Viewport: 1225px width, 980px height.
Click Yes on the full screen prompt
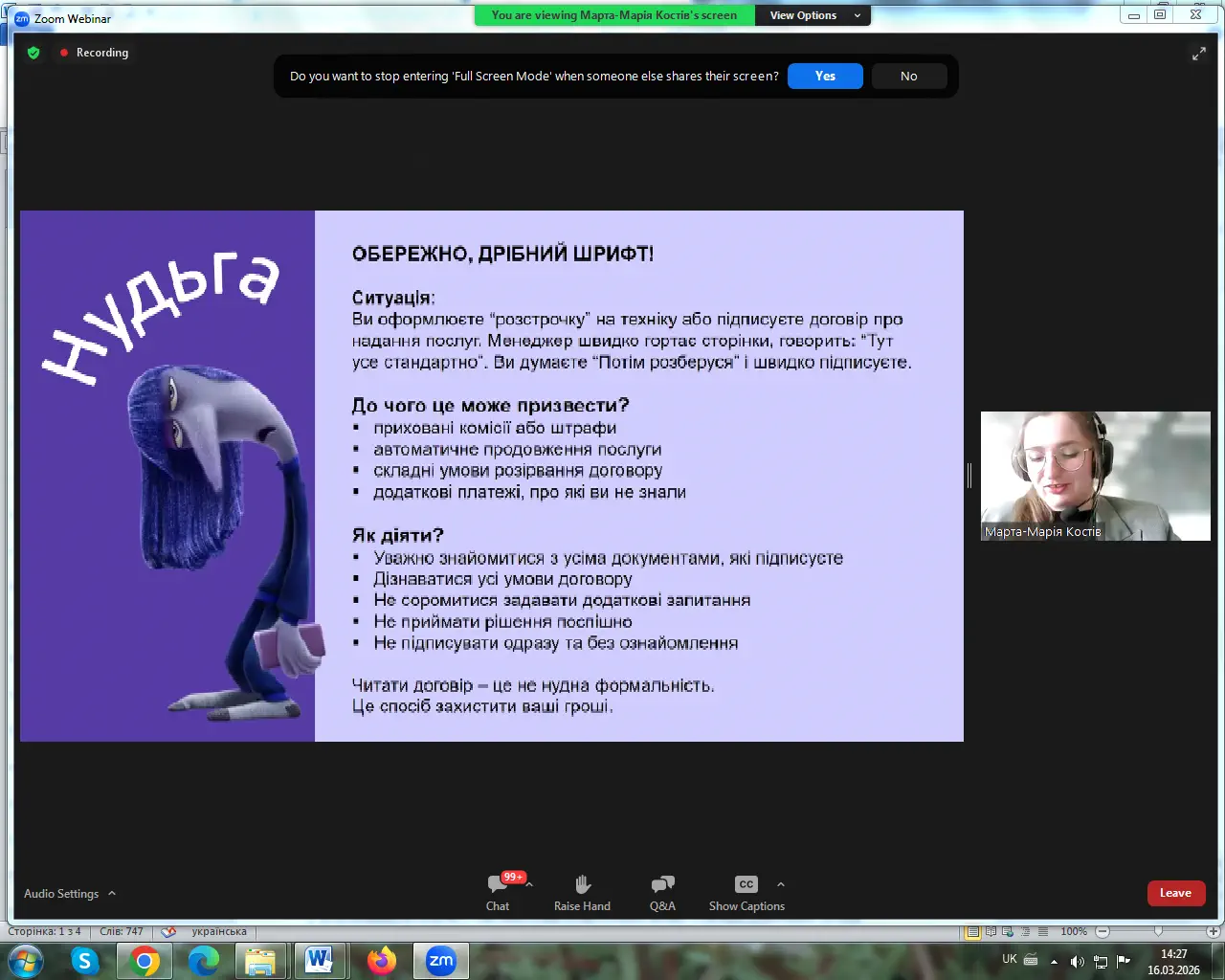click(x=825, y=77)
